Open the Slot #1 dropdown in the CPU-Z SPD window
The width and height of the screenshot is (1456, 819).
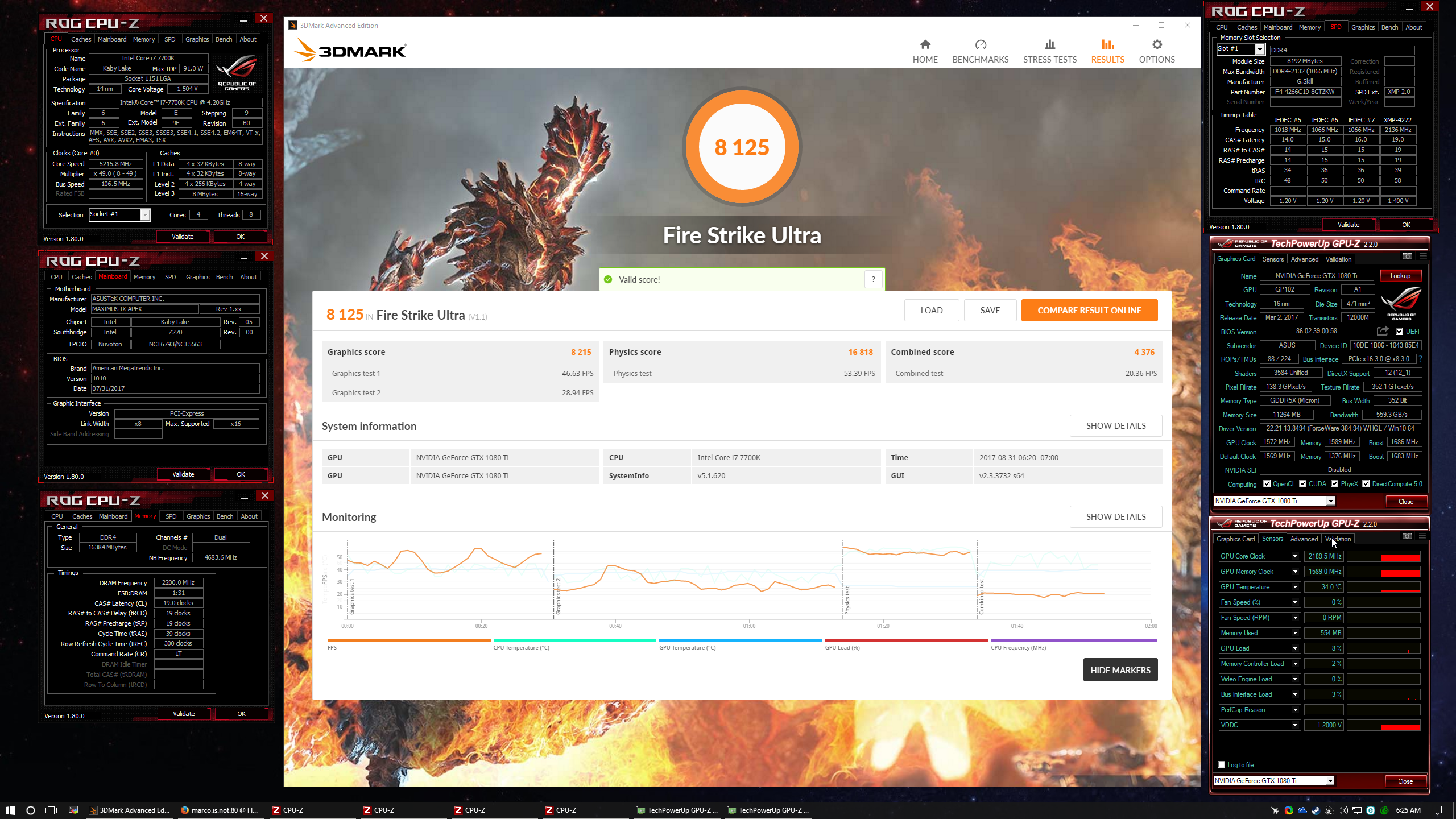tap(1259, 49)
